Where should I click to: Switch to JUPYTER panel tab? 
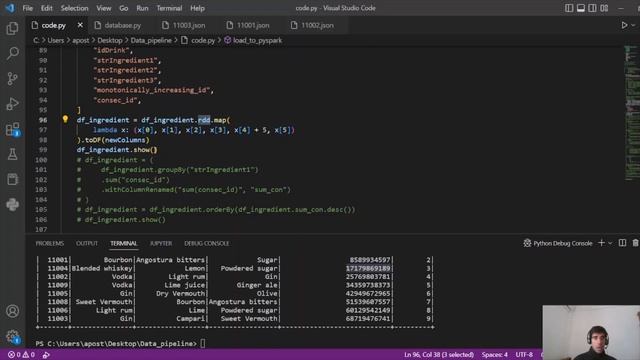[x=161, y=243]
